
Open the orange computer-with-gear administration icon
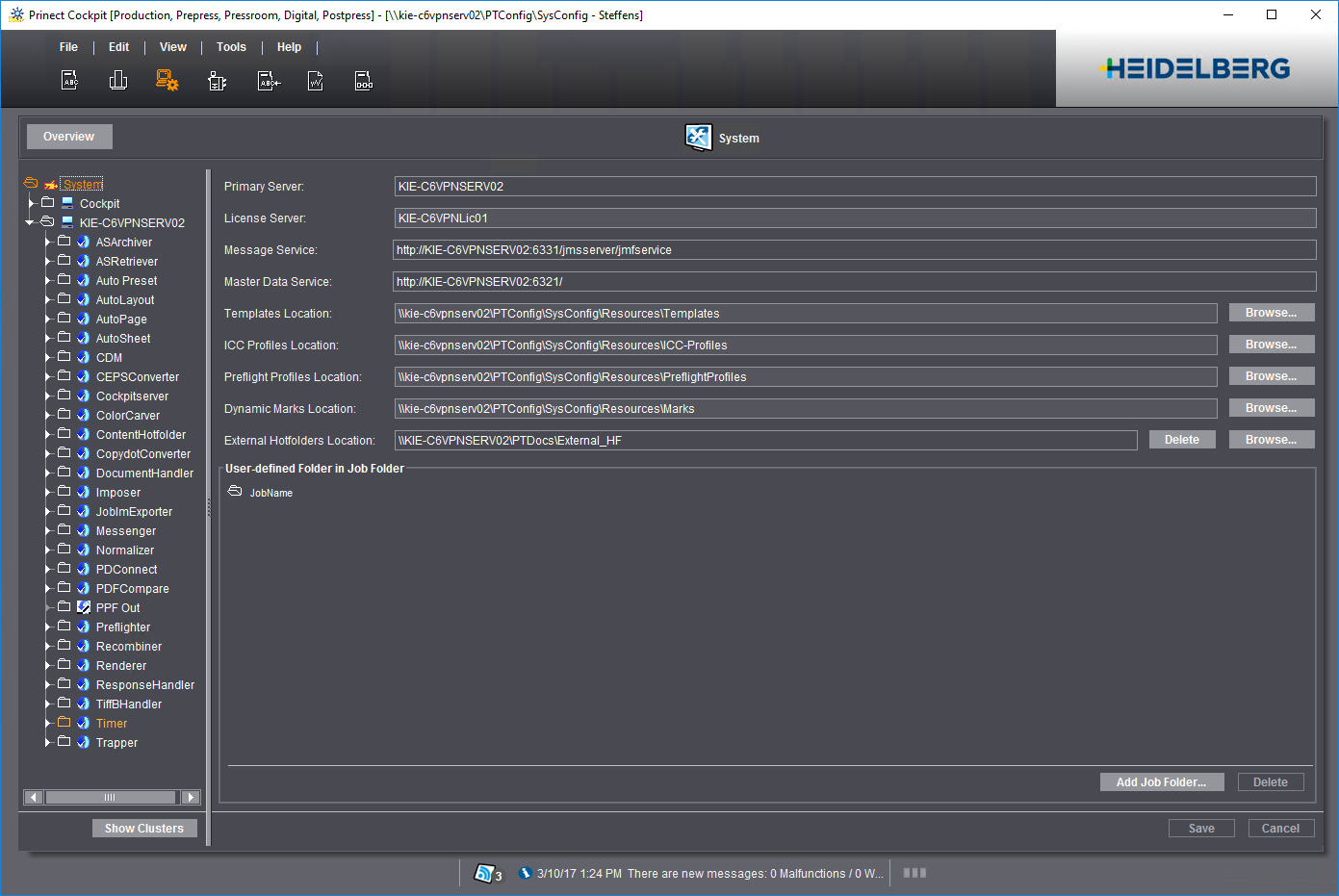[x=167, y=81]
